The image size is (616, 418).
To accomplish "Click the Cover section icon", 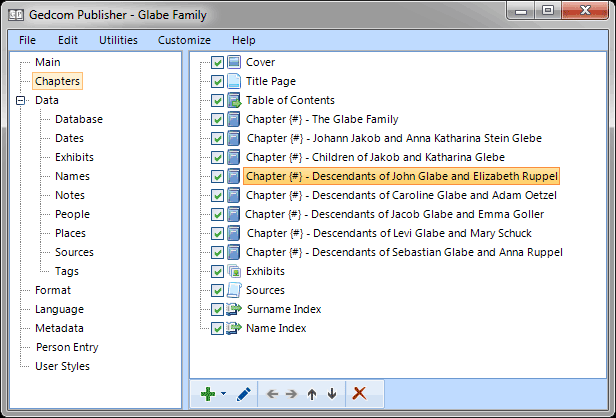I will tap(234, 62).
